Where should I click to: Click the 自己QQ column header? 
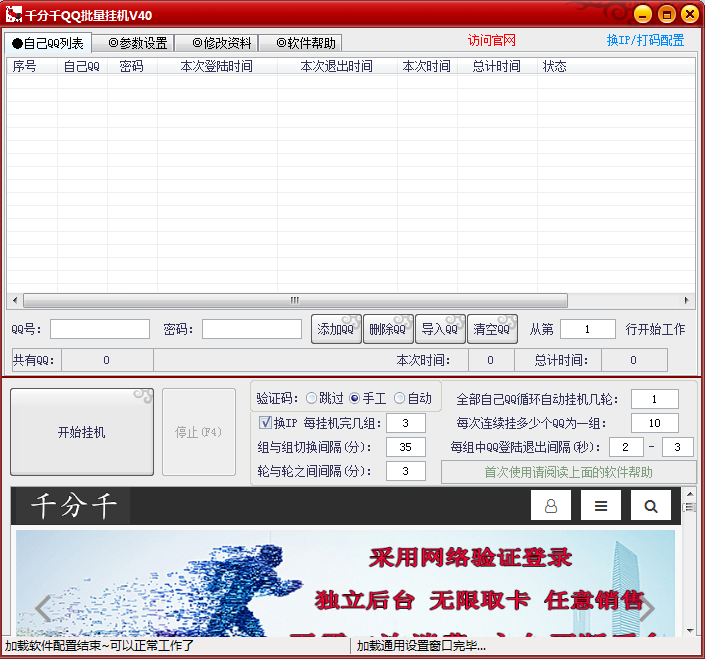coord(82,66)
